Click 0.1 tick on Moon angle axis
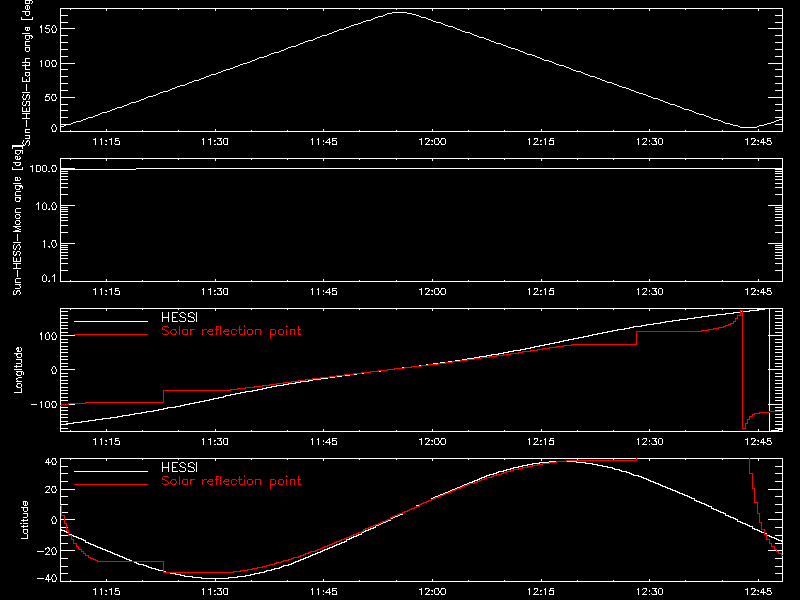Viewport: 800px width, 600px height. pos(49,278)
